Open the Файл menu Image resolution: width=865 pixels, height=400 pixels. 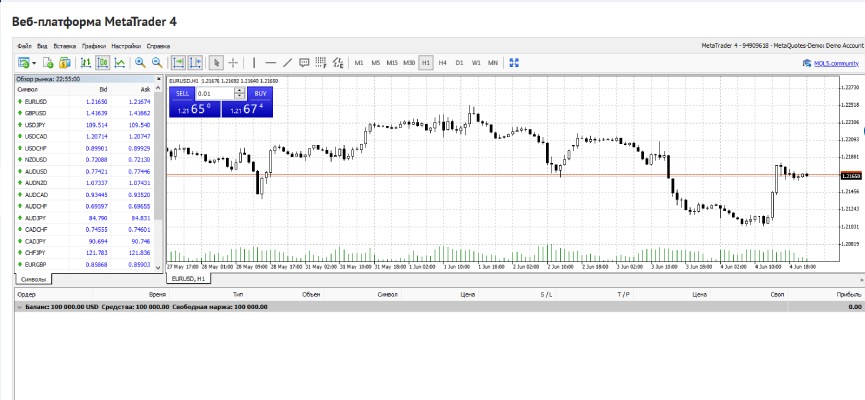[25, 46]
